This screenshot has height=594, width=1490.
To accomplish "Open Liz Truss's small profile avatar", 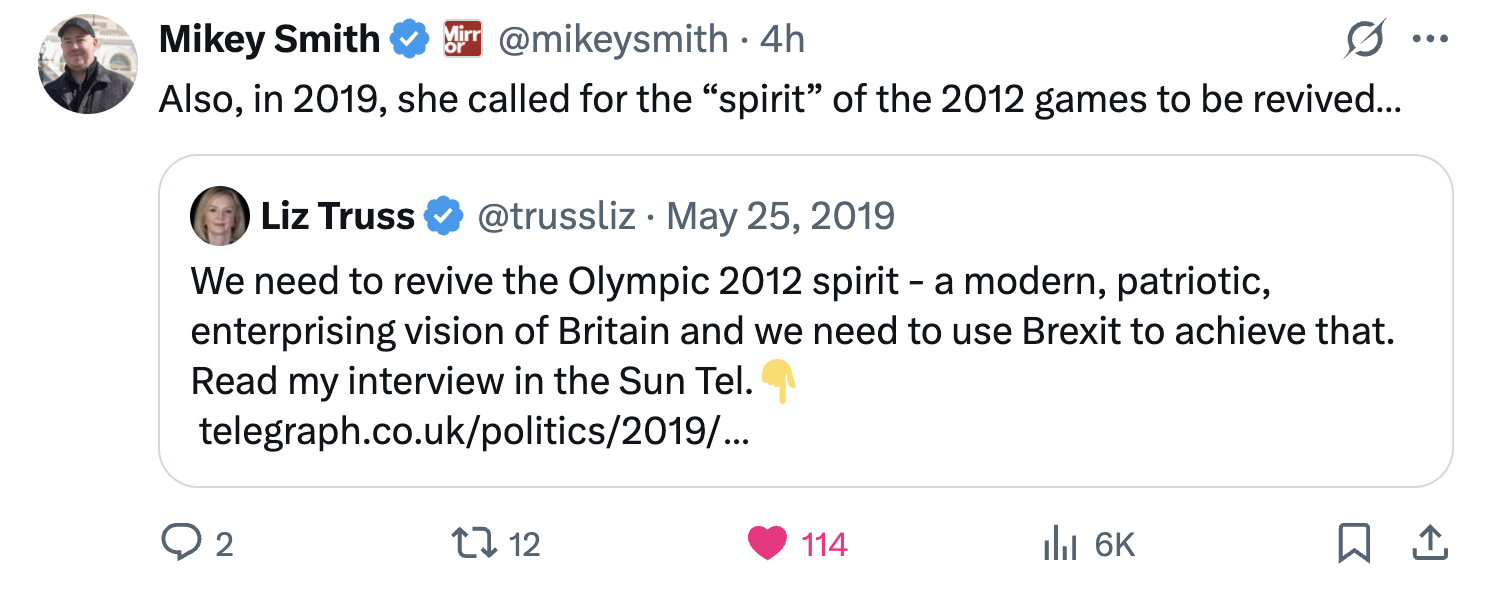I will click(x=219, y=215).
